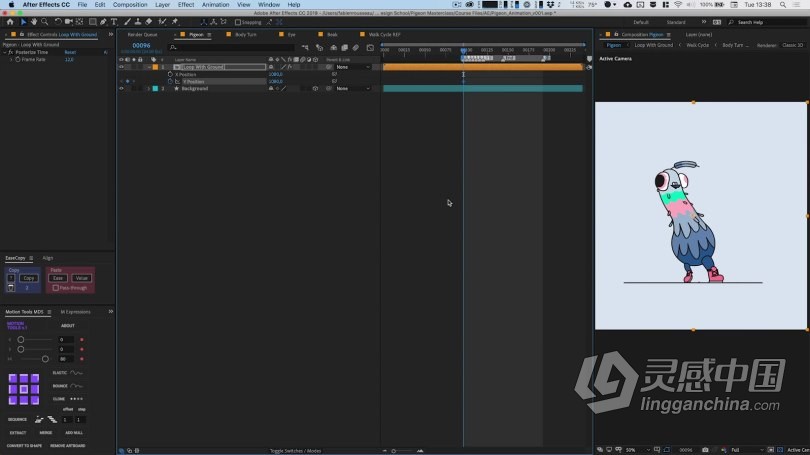This screenshot has height=455, width=810.
Task: Expand the Frame Rate property
Action: click(11, 59)
